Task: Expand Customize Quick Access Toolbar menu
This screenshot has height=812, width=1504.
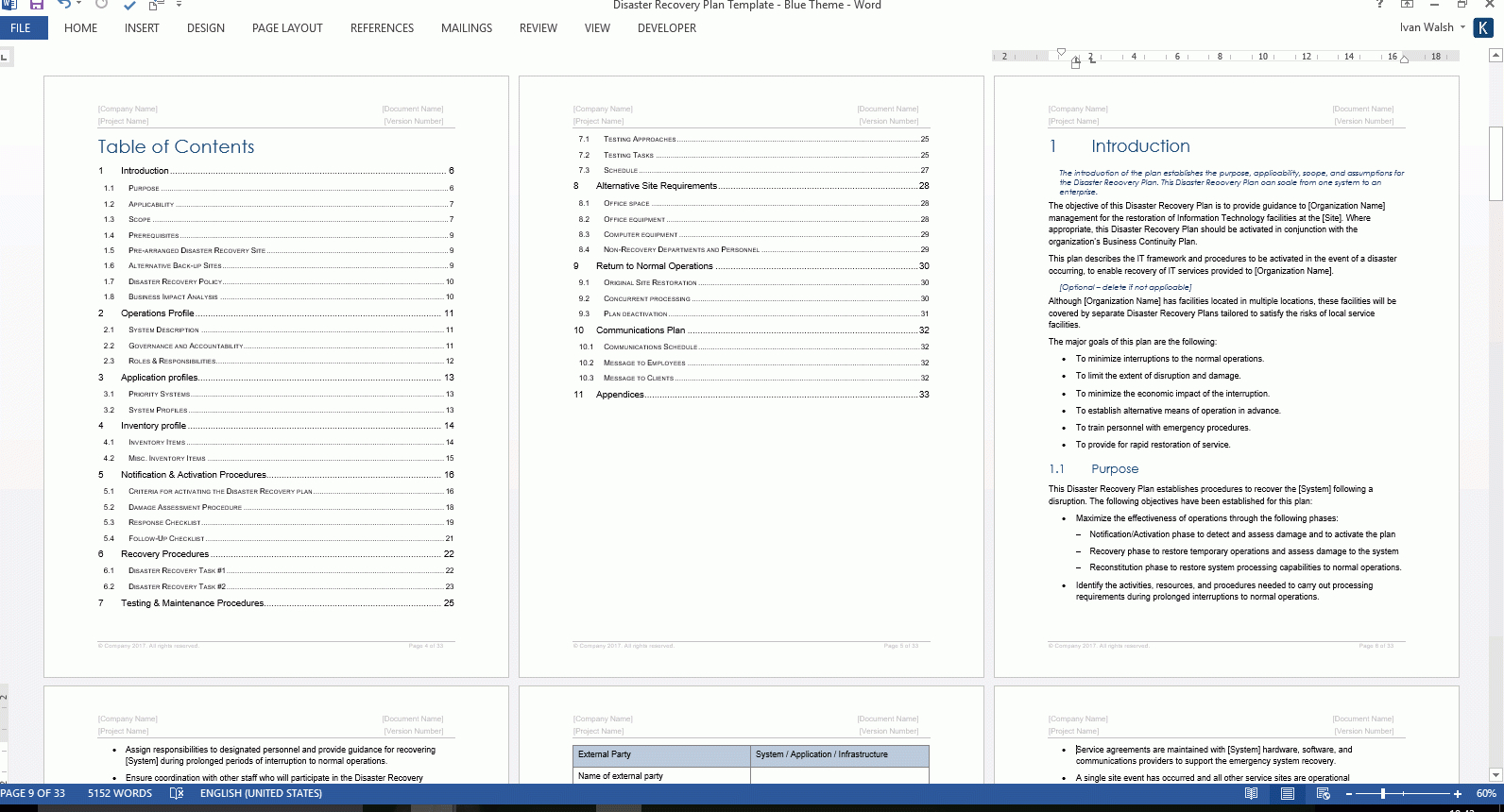Action: [x=179, y=5]
